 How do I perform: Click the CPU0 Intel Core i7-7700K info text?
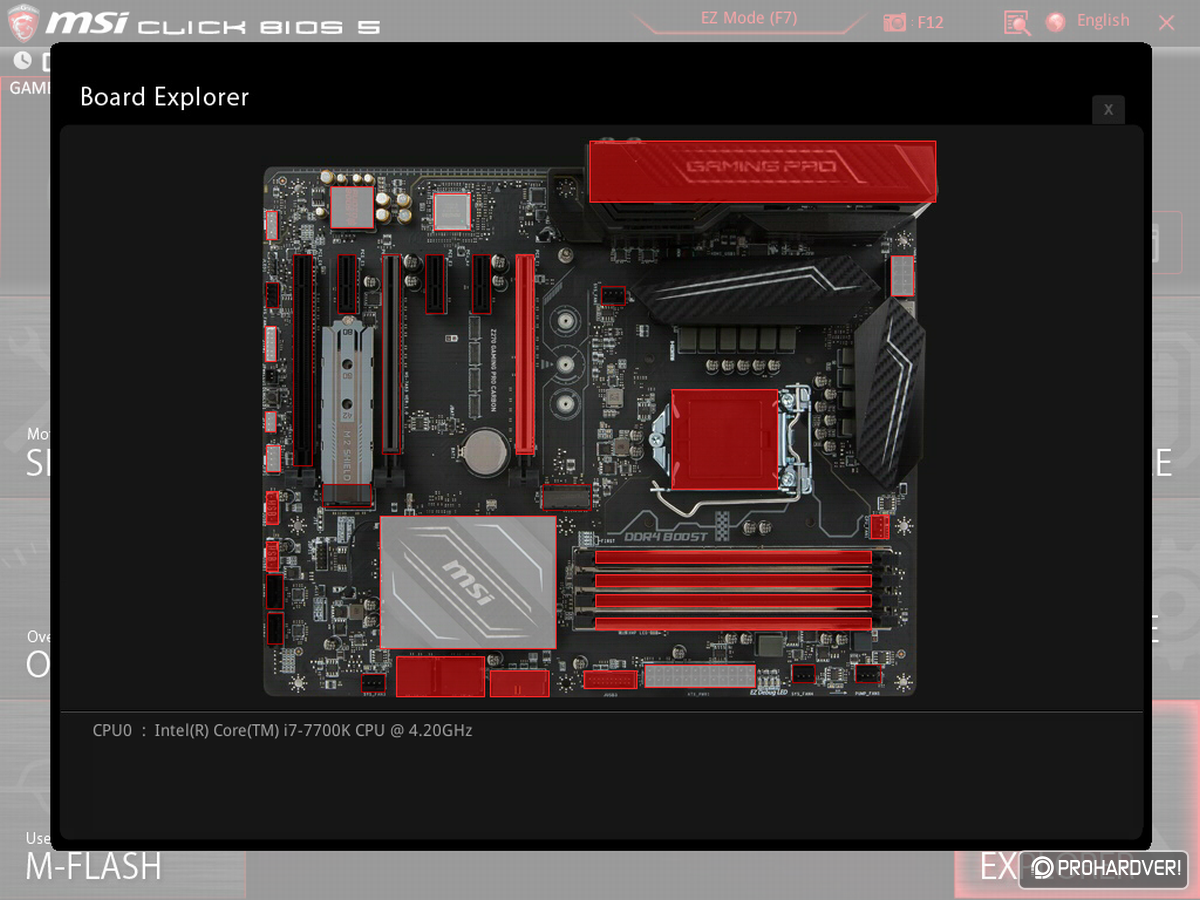282,731
